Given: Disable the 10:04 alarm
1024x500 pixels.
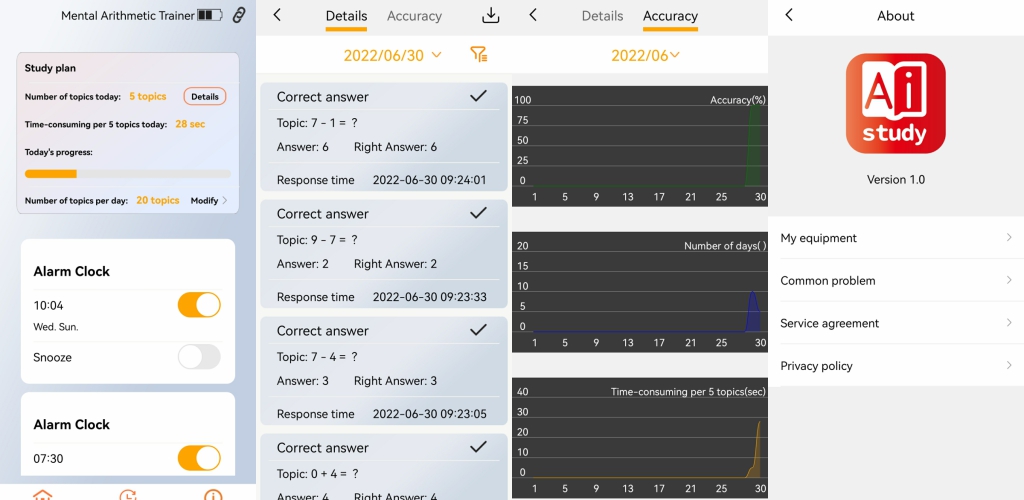Looking at the screenshot, I should tap(199, 305).
